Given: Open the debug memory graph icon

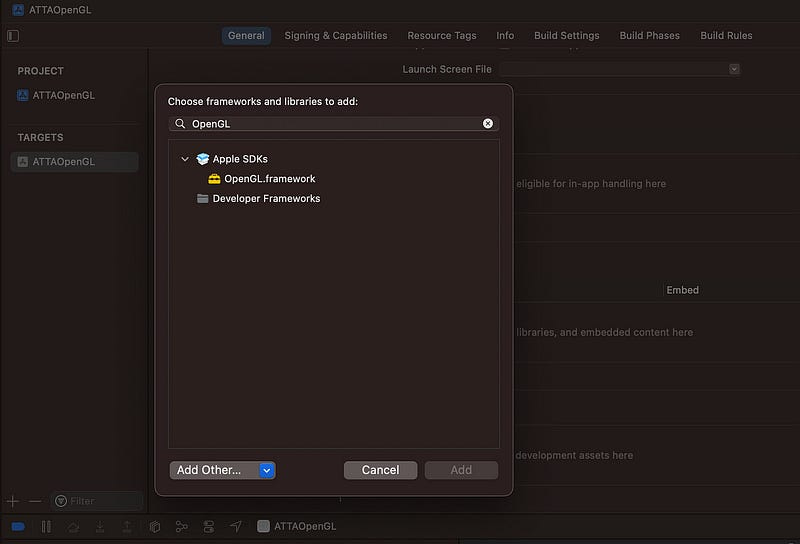Looking at the screenshot, I should pos(182,527).
